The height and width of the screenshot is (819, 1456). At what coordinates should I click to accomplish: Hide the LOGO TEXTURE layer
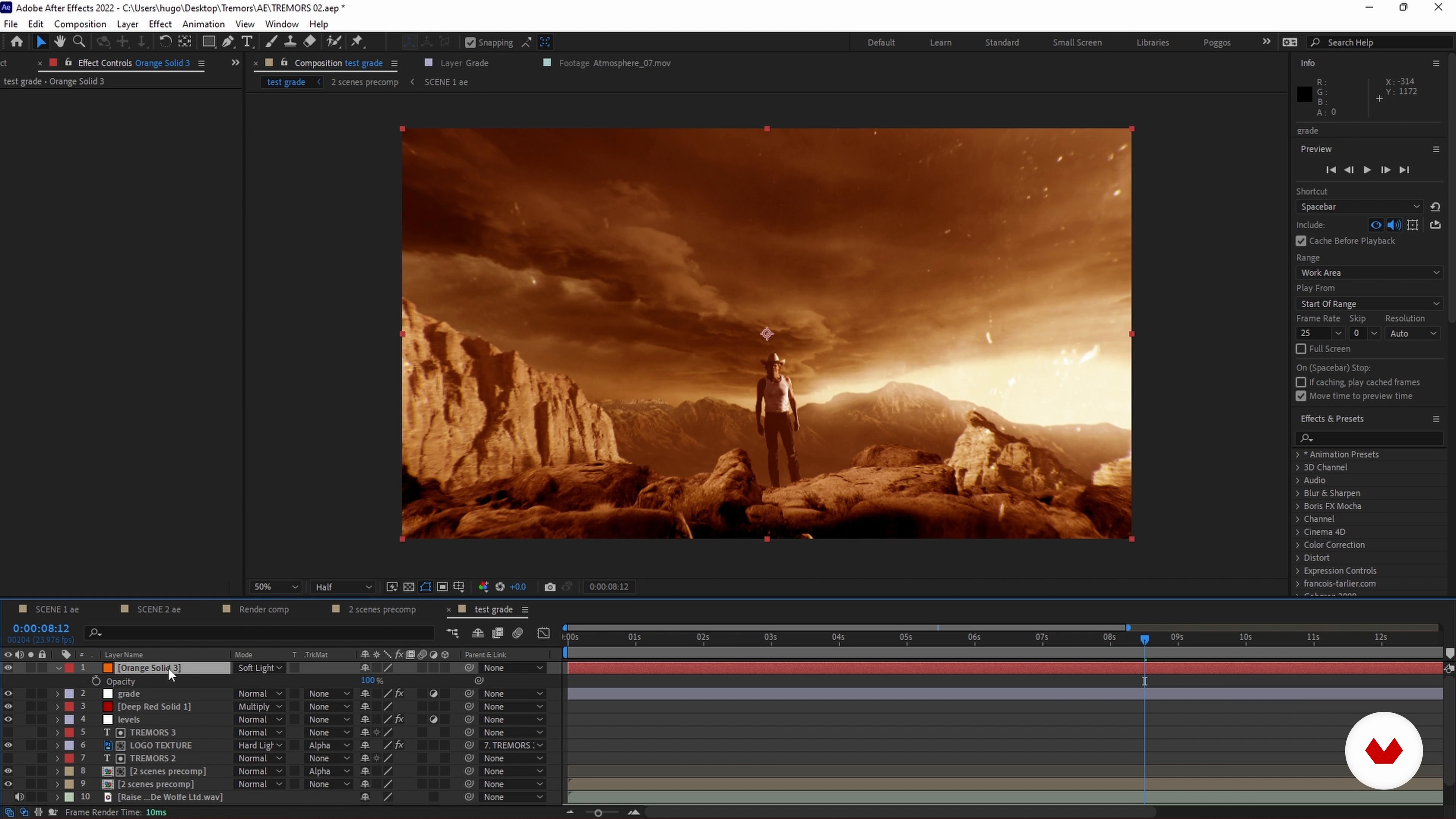[x=8, y=745]
